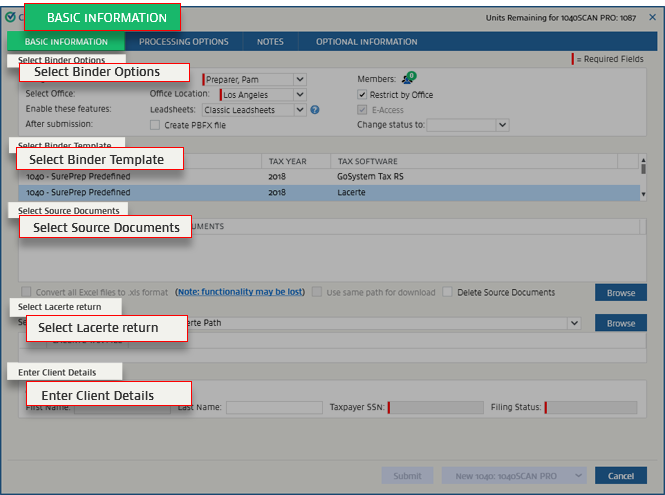Image resolution: width=665 pixels, height=495 pixels.
Task: Check the Delete Source Documents checkbox
Action: point(448,292)
